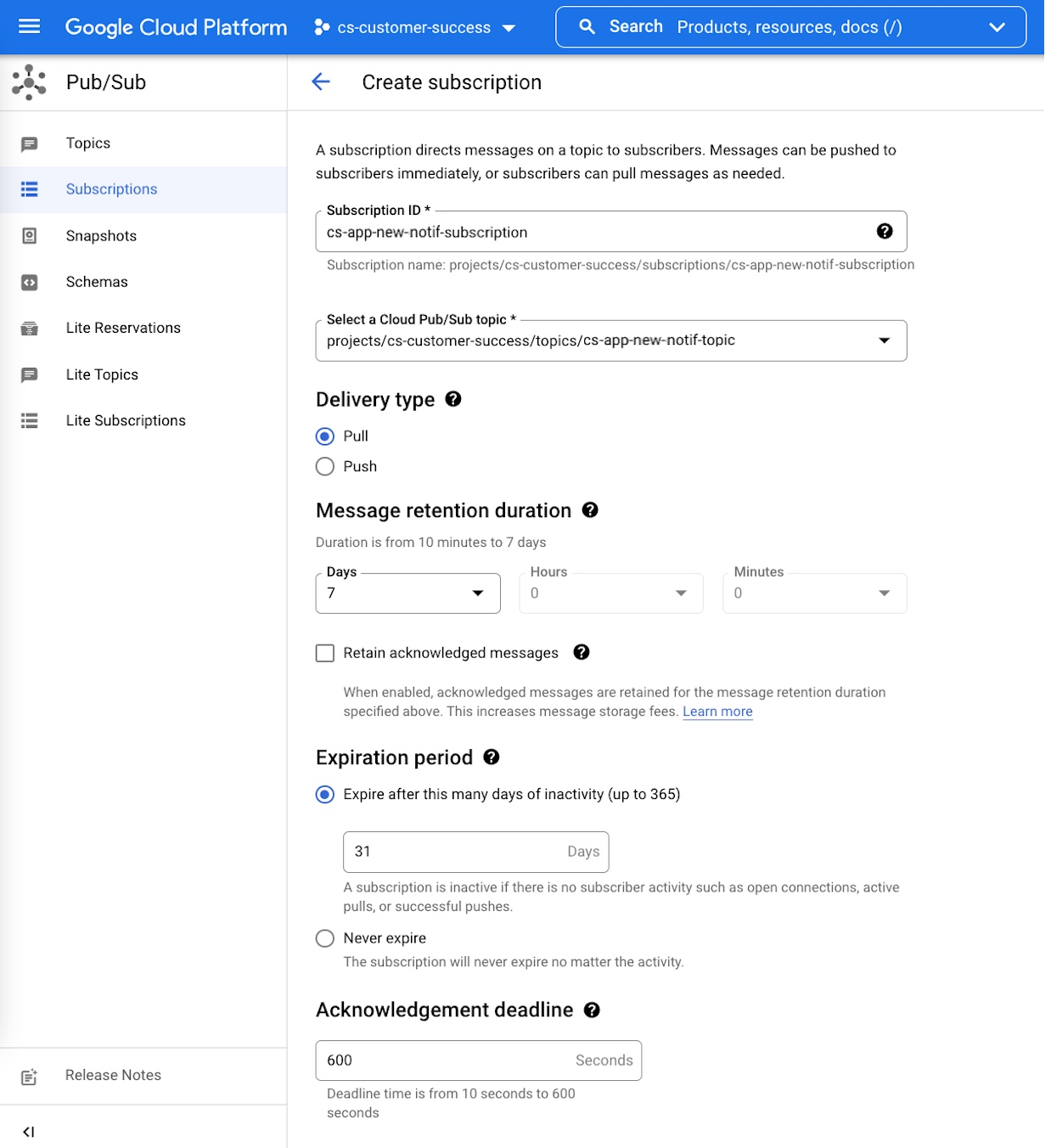Select the Pull delivery type
The height and width of the screenshot is (1148, 1051).
click(x=325, y=436)
